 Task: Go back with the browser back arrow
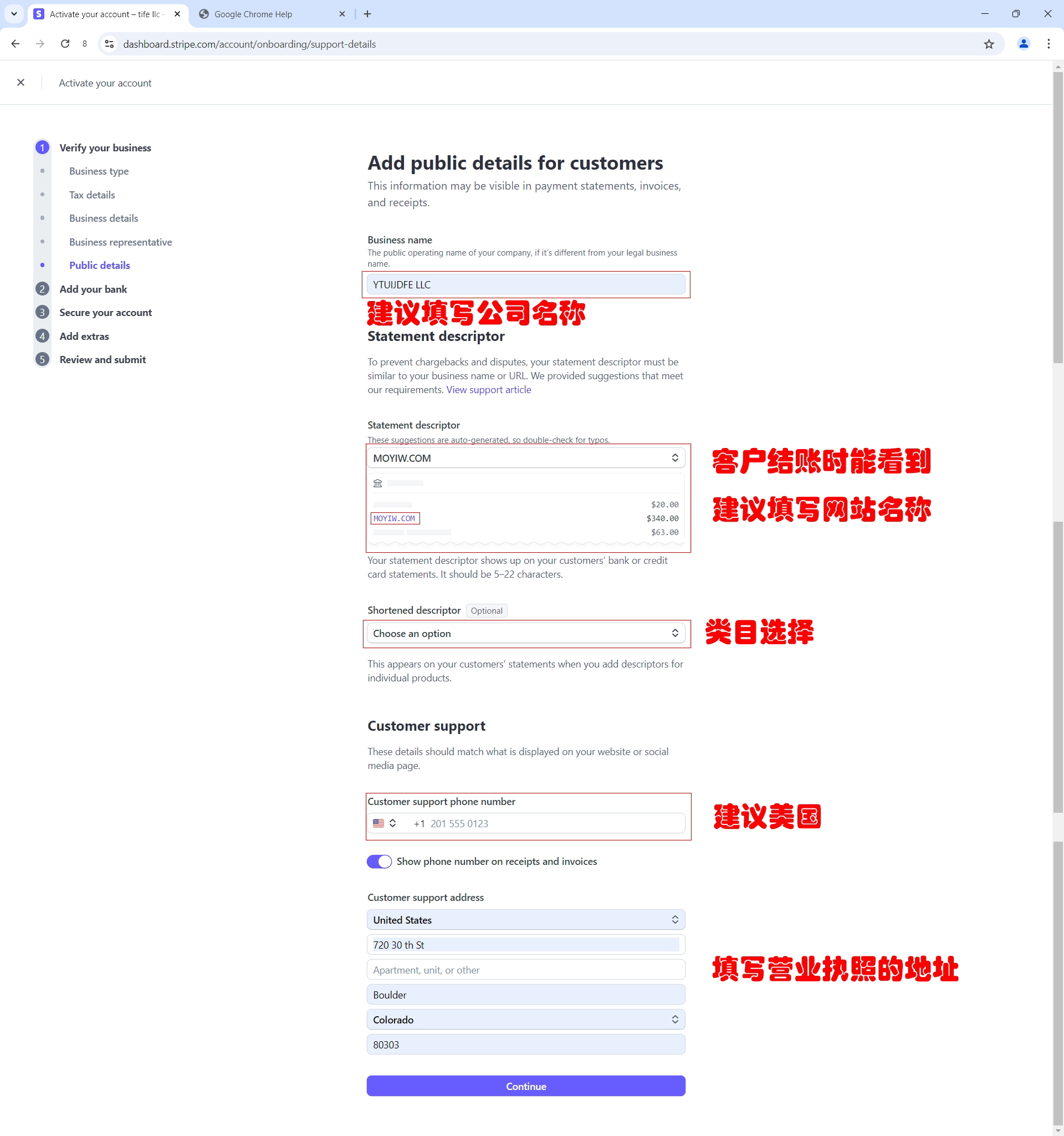tap(16, 44)
